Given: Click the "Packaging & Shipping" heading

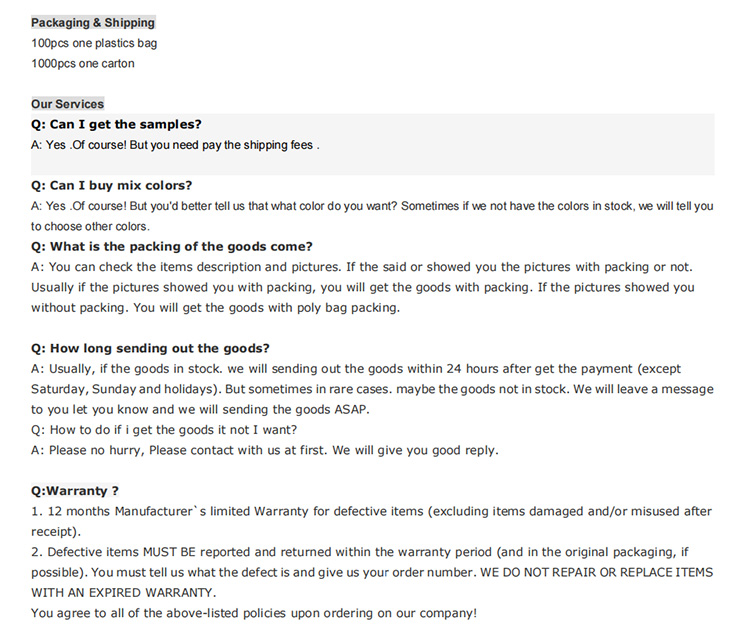Looking at the screenshot, I should coord(93,22).
